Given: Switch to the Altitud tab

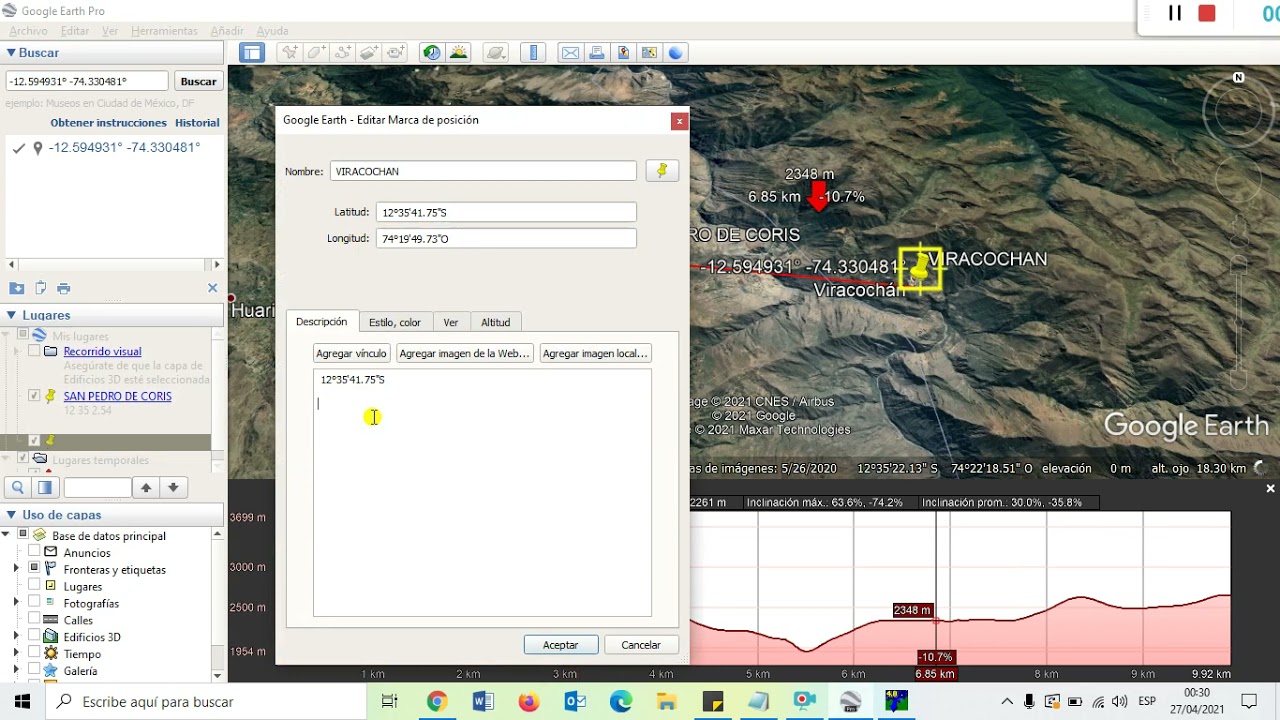Looking at the screenshot, I should click(x=495, y=322).
